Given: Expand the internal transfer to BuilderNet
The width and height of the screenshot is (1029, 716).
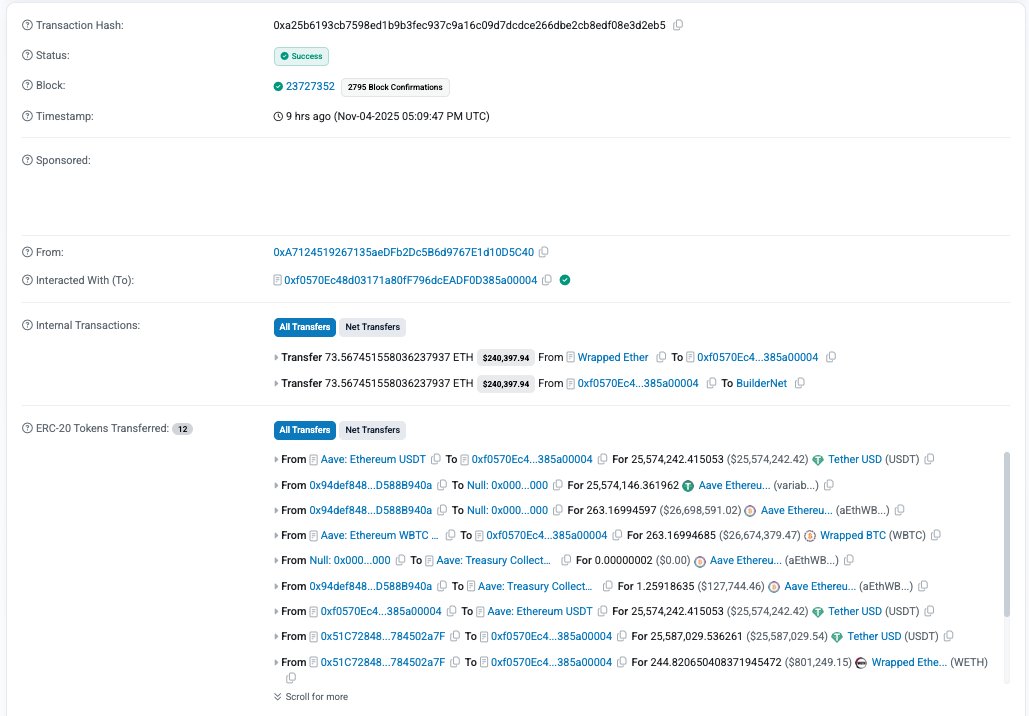Looking at the screenshot, I should 276,383.
